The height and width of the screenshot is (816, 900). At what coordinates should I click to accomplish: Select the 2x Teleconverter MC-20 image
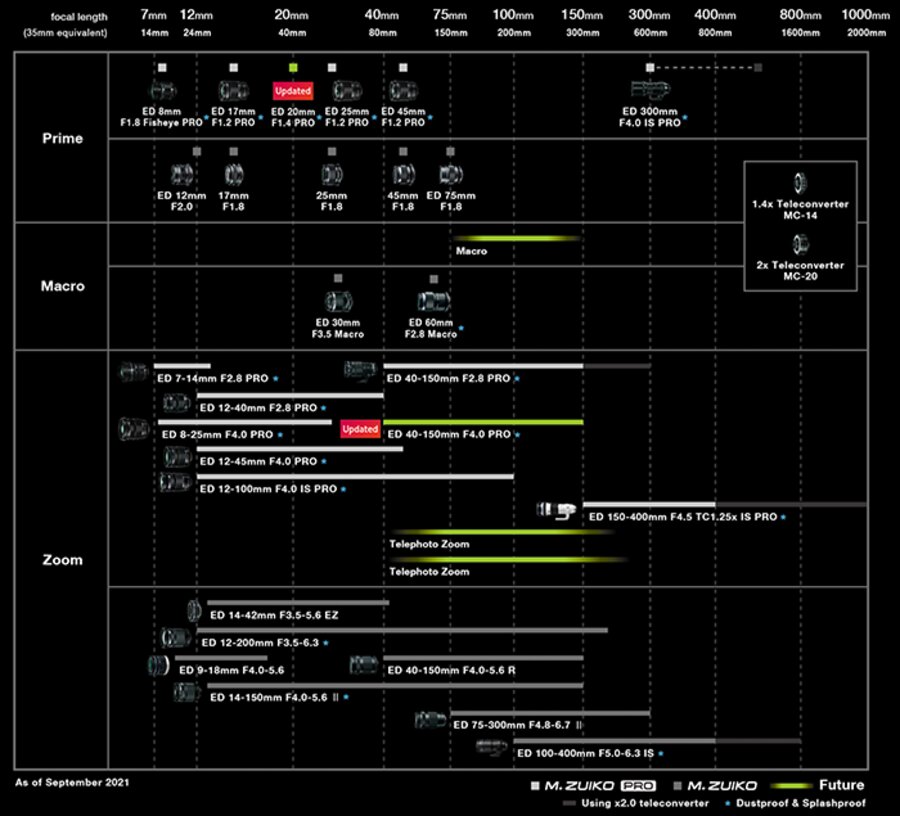click(800, 244)
